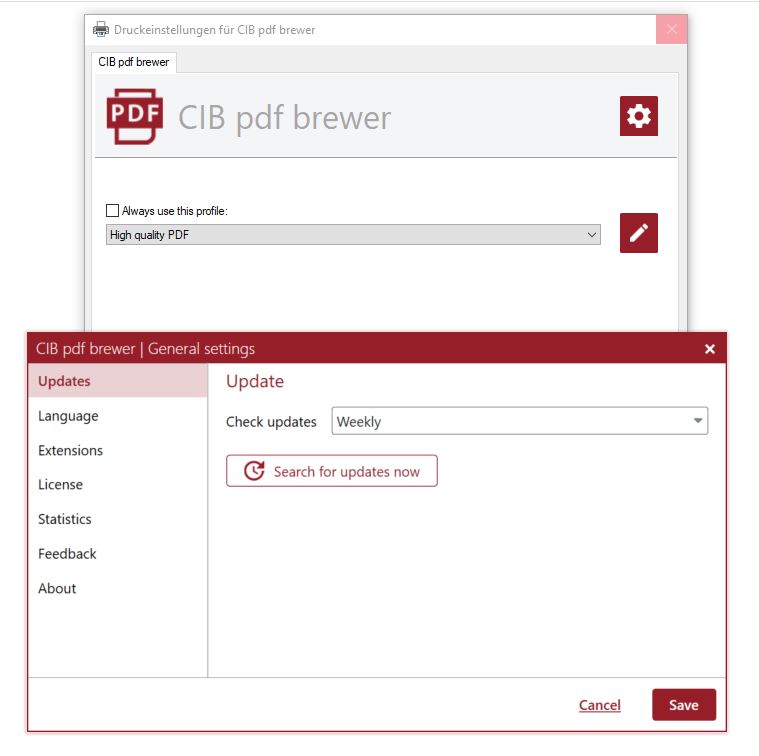Click the CIB pdf brewer PDF logo

coord(135,116)
